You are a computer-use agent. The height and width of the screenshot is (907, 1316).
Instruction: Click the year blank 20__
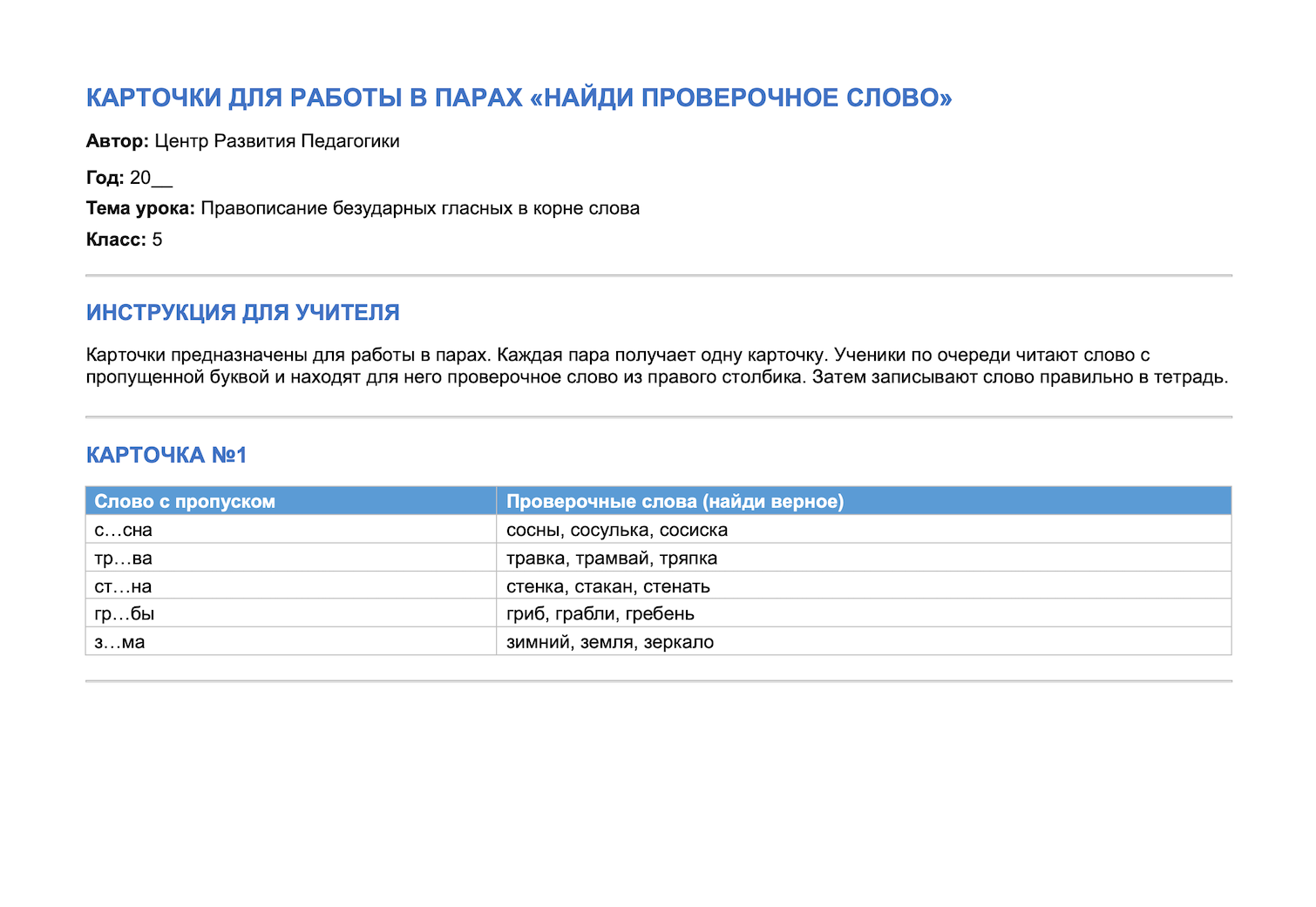(x=151, y=178)
